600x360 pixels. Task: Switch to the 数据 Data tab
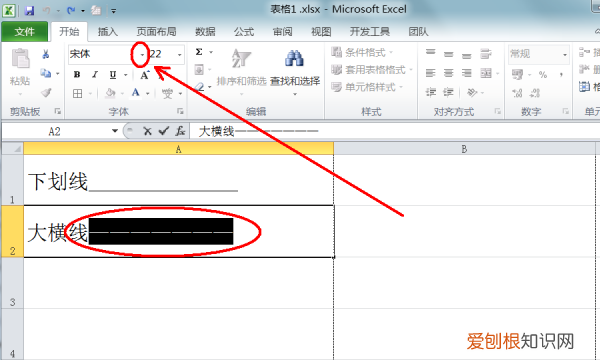tap(205, 32)
